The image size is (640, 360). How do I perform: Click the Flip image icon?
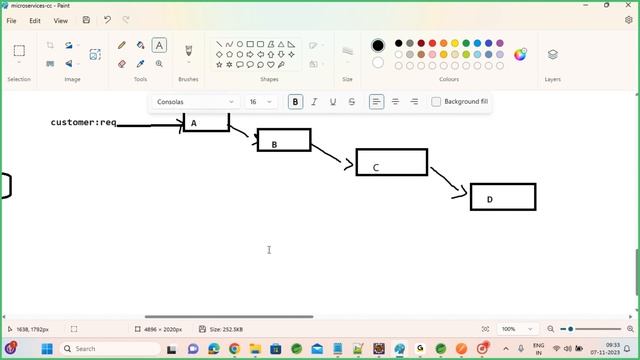pyautogui.click(x=69, y=64)
